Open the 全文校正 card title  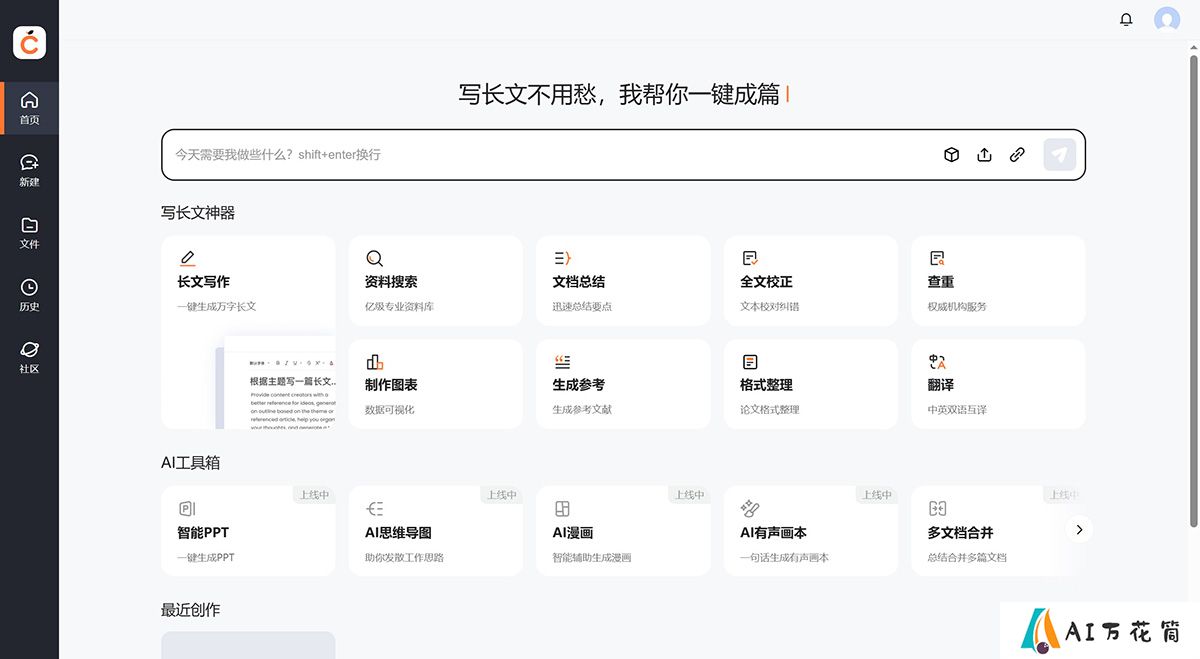tap(766, 282)
